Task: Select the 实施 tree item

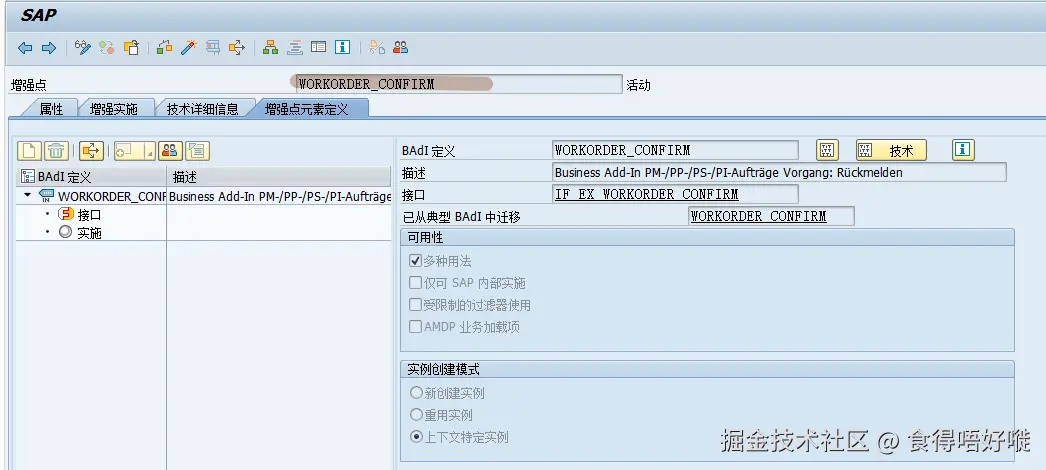Action: [89, 233]
